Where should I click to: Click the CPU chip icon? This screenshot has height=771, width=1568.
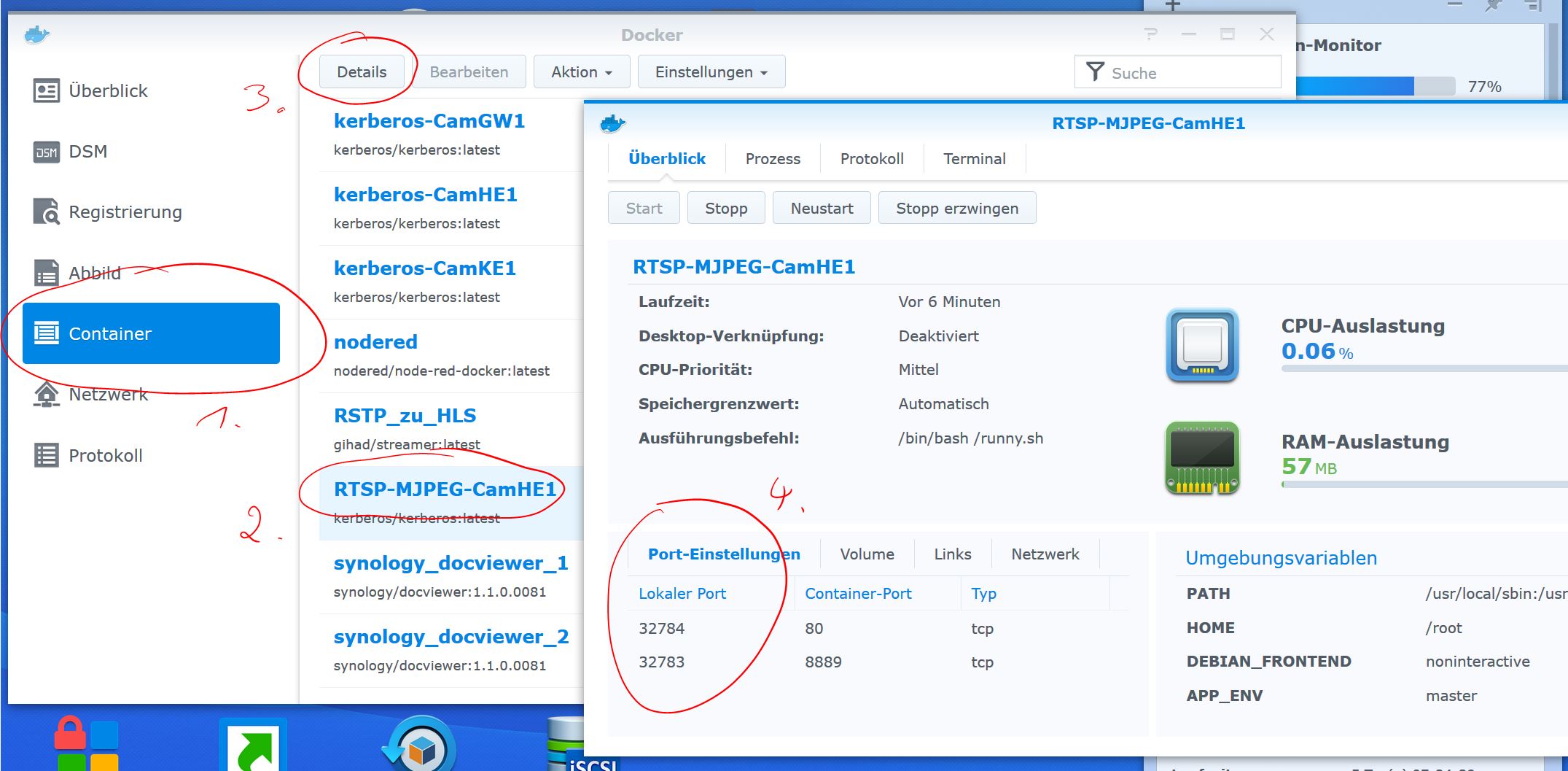coord(1202,345)
